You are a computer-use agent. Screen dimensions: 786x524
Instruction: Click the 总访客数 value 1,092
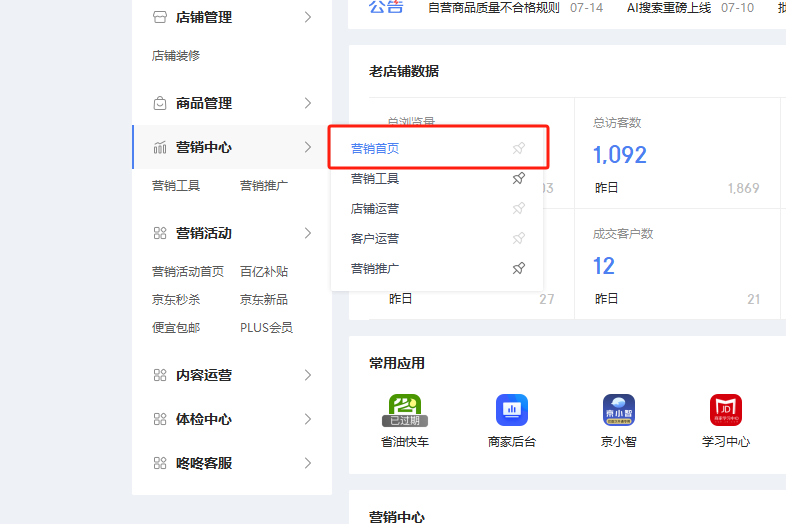click(x=620, y=155)
